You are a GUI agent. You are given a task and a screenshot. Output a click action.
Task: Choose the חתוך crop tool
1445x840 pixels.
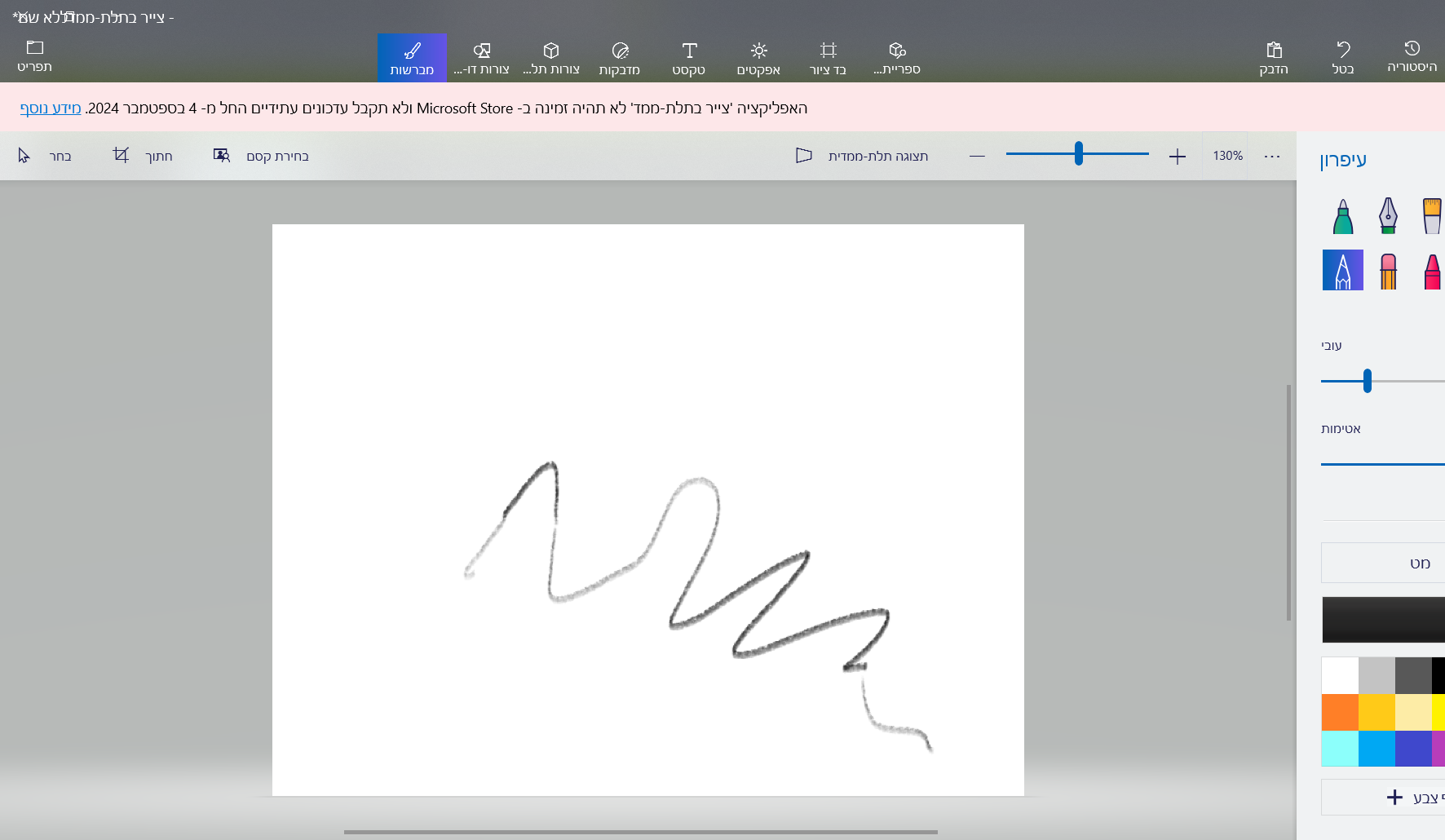coord(143,156)
